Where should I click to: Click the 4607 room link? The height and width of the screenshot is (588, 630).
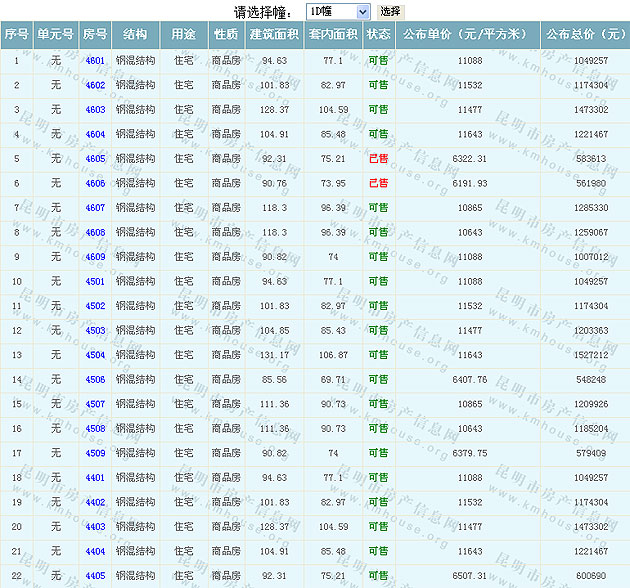point(95,208)
